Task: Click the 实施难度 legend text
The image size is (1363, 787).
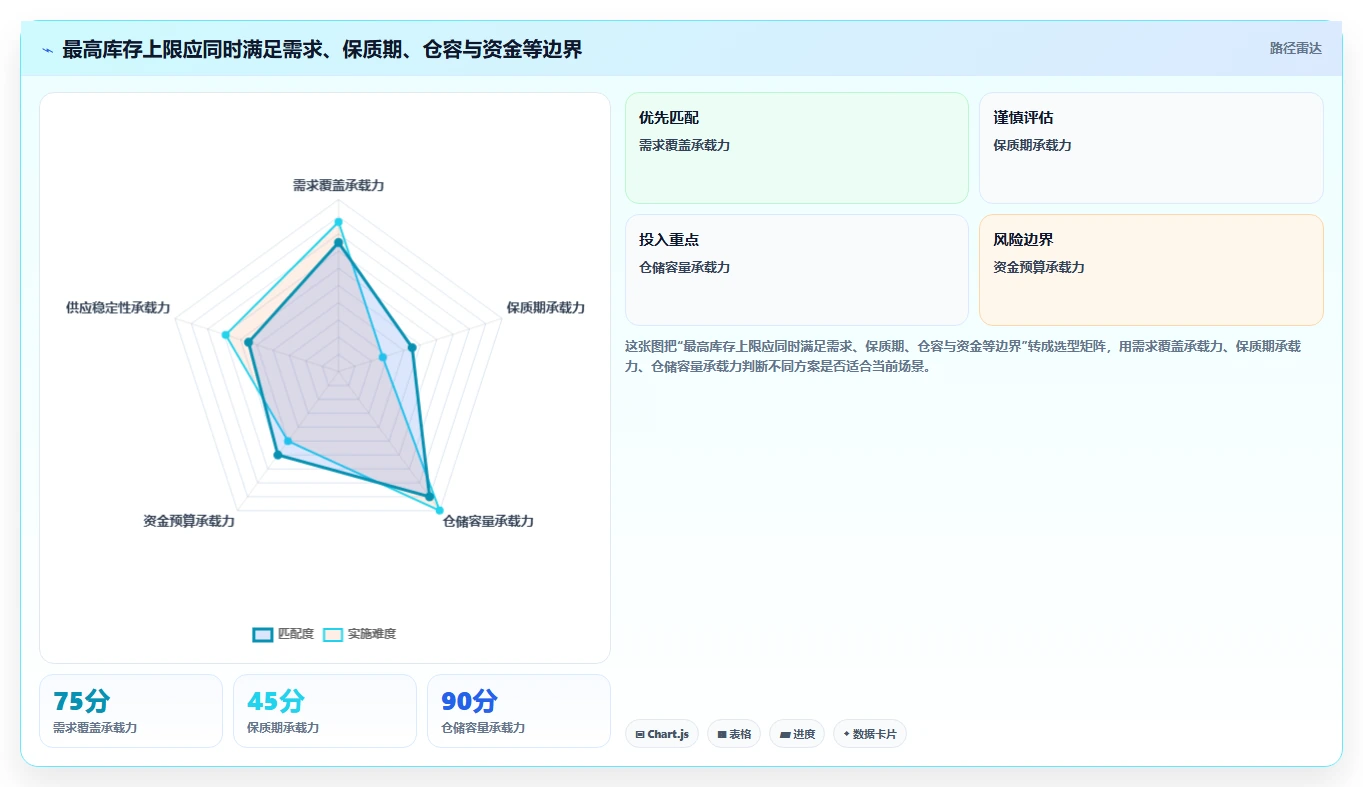Action: click(372, 634)
